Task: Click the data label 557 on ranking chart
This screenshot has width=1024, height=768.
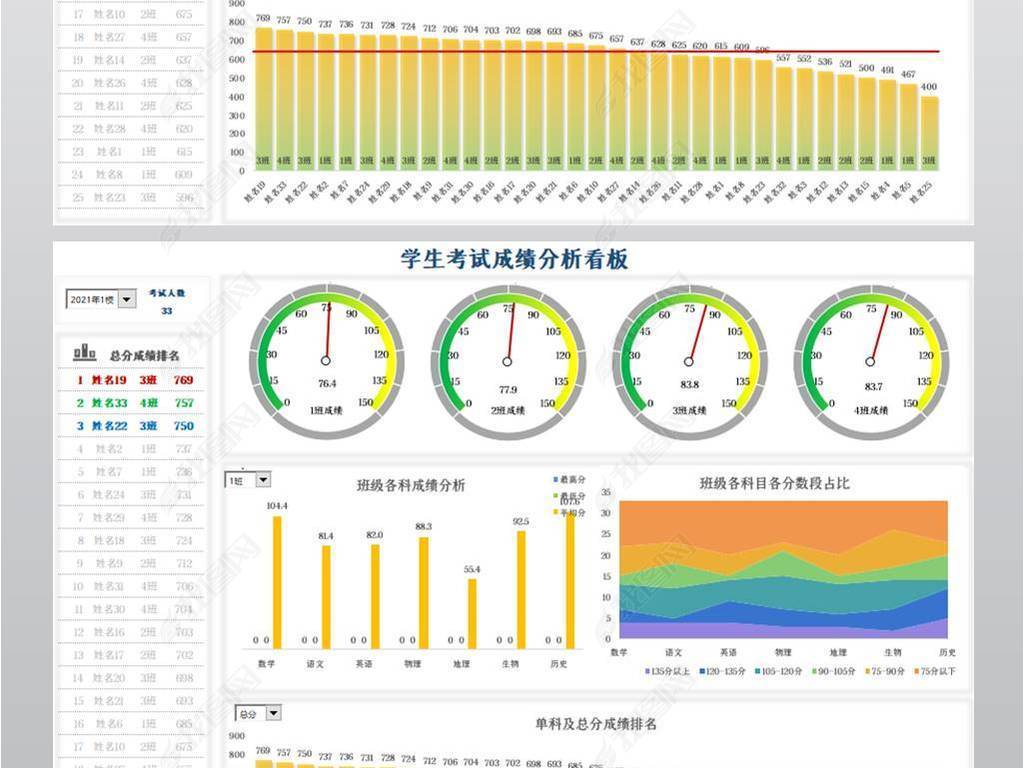Action: pos(783,58)
